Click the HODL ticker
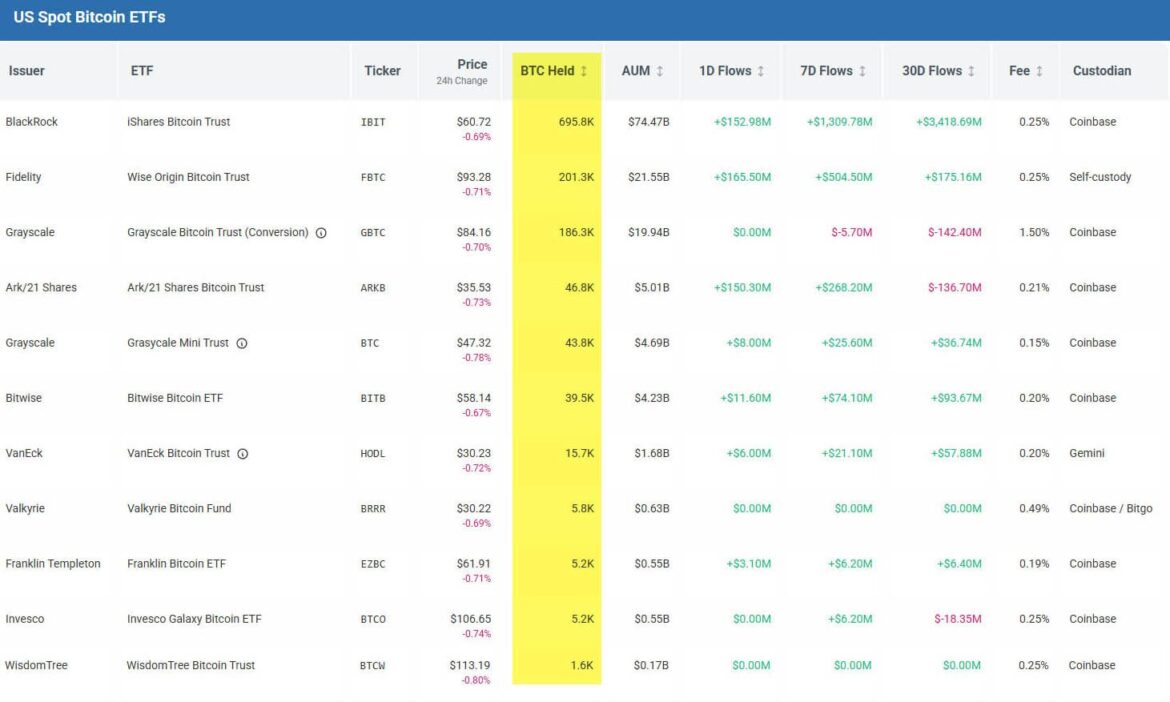 [373, 454]
